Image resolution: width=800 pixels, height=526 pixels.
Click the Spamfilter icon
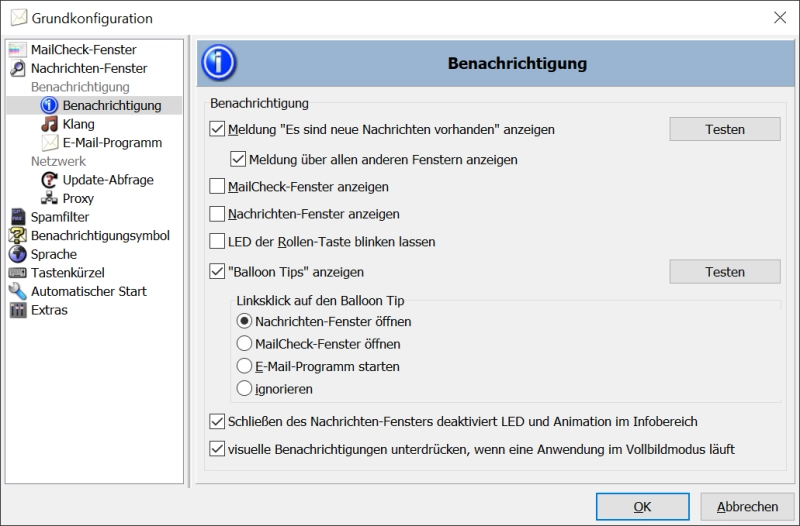tap(17, 217)
